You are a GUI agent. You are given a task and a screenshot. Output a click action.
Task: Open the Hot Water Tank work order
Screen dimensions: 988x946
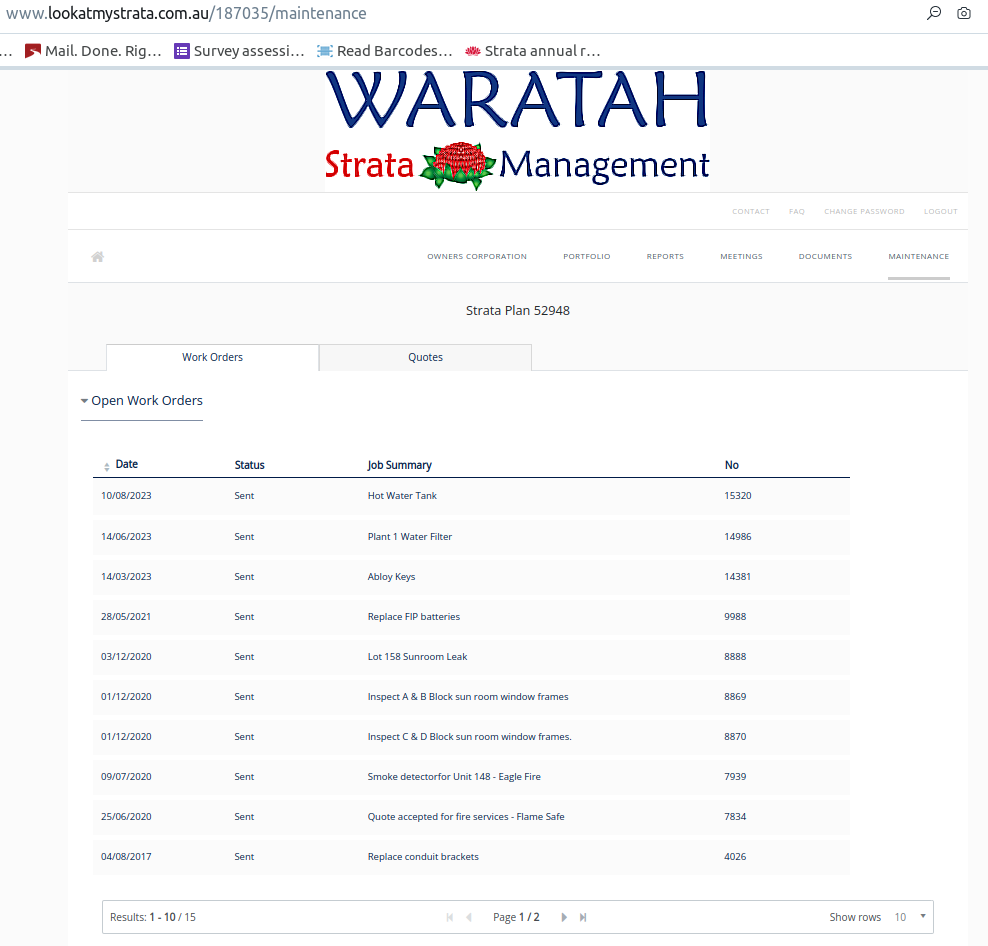point(402,496)
